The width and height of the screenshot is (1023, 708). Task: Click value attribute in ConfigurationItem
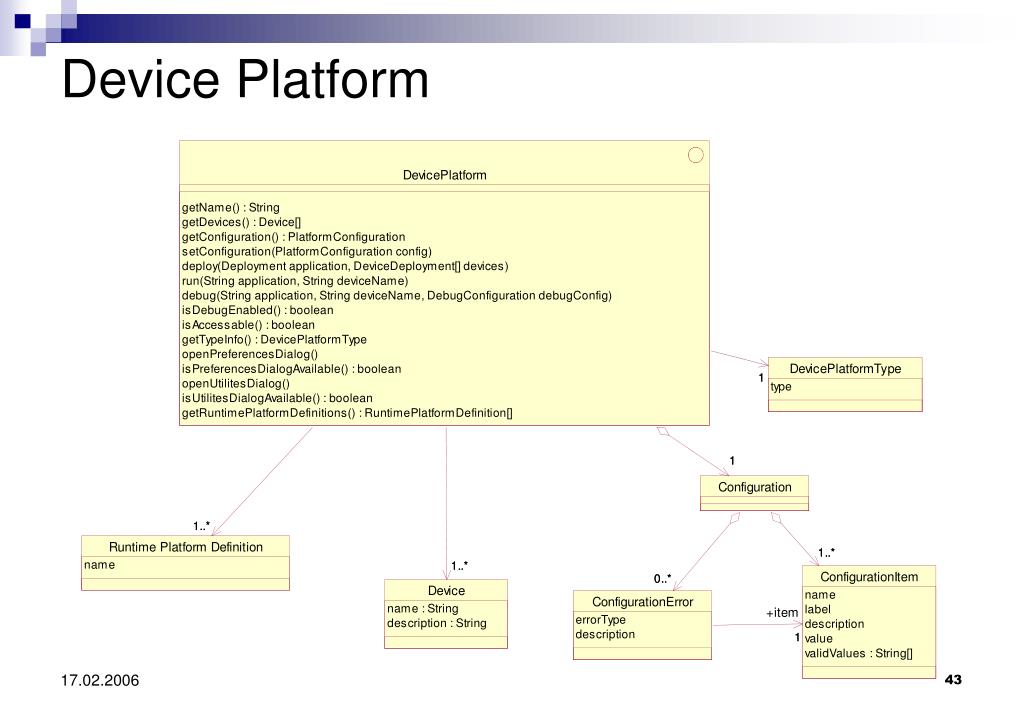[818, 638]
